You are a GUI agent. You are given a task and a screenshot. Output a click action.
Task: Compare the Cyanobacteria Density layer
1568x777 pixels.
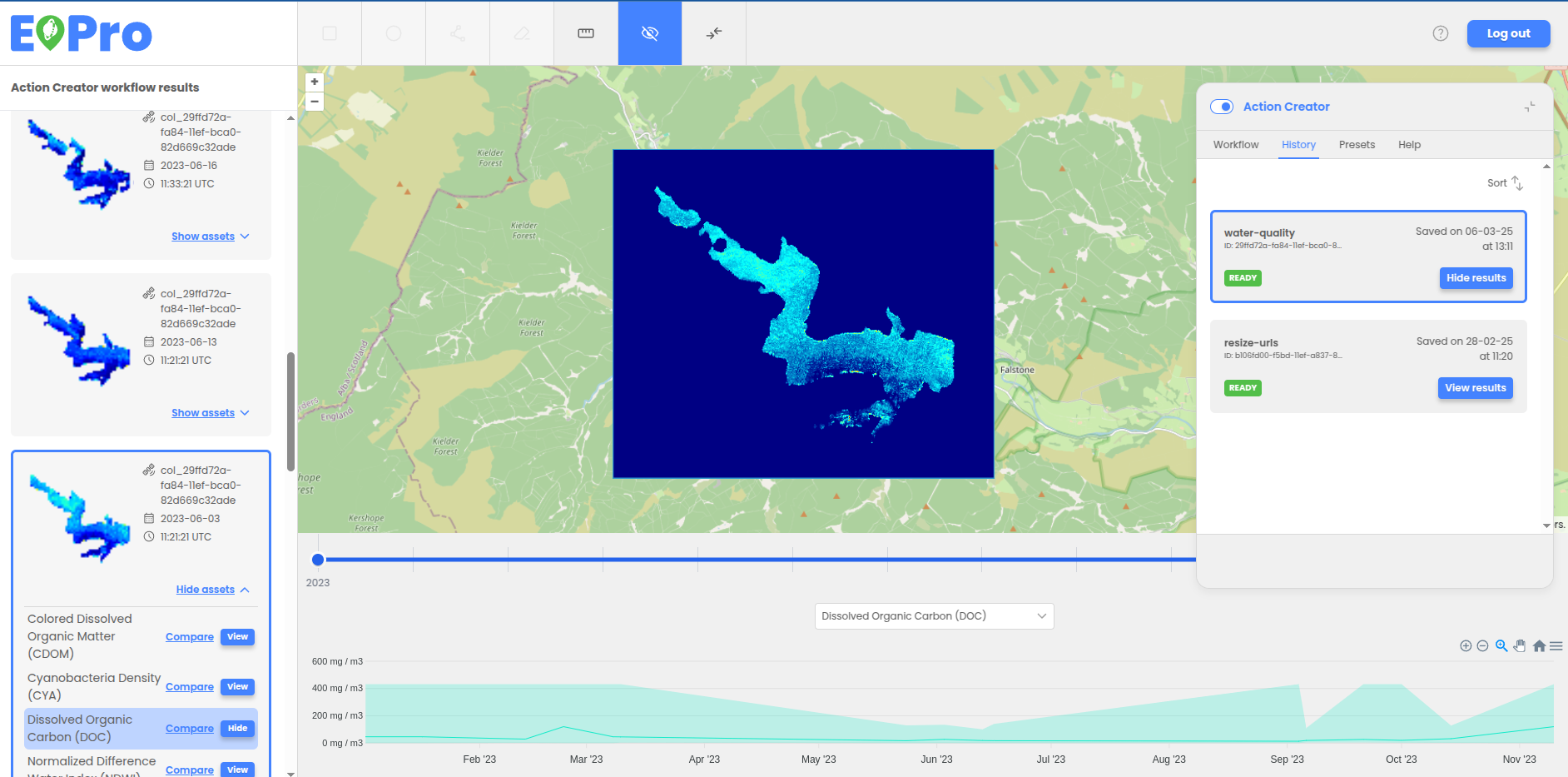pos(189,686)
